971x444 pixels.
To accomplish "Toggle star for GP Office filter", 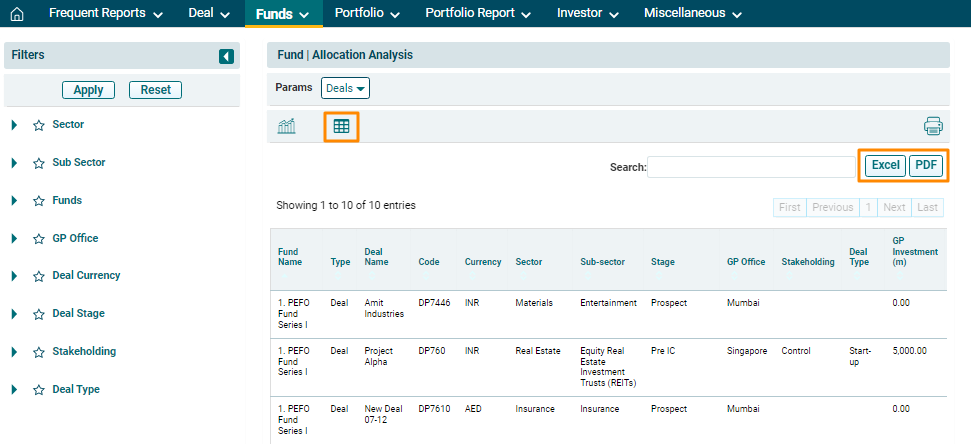I will [x=39, y=239].
